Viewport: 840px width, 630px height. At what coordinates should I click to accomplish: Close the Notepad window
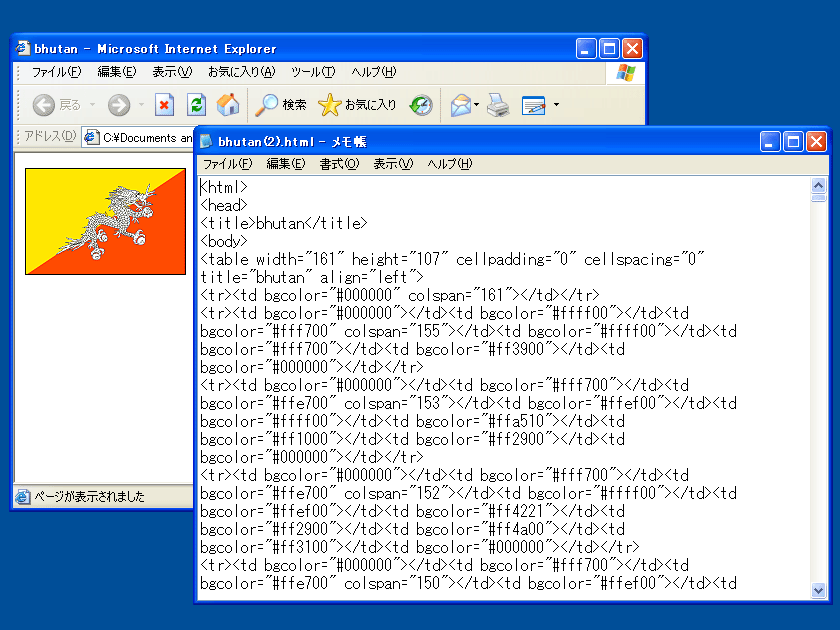coord(816,142)
